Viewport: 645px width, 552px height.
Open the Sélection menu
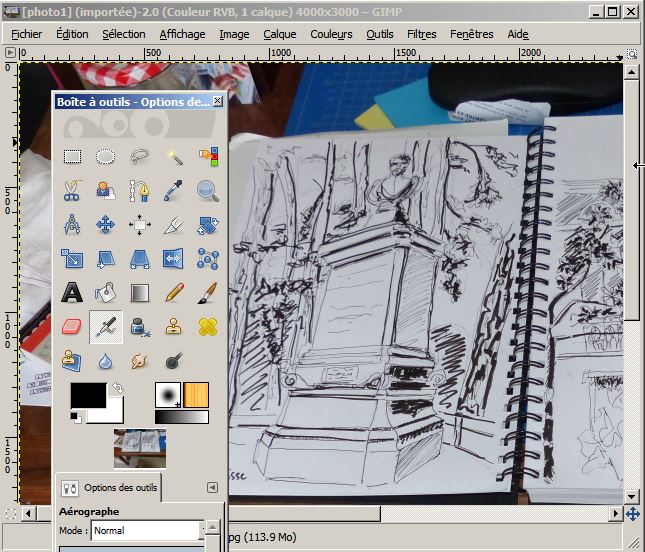pyautogui.click(x=124, y=34)
